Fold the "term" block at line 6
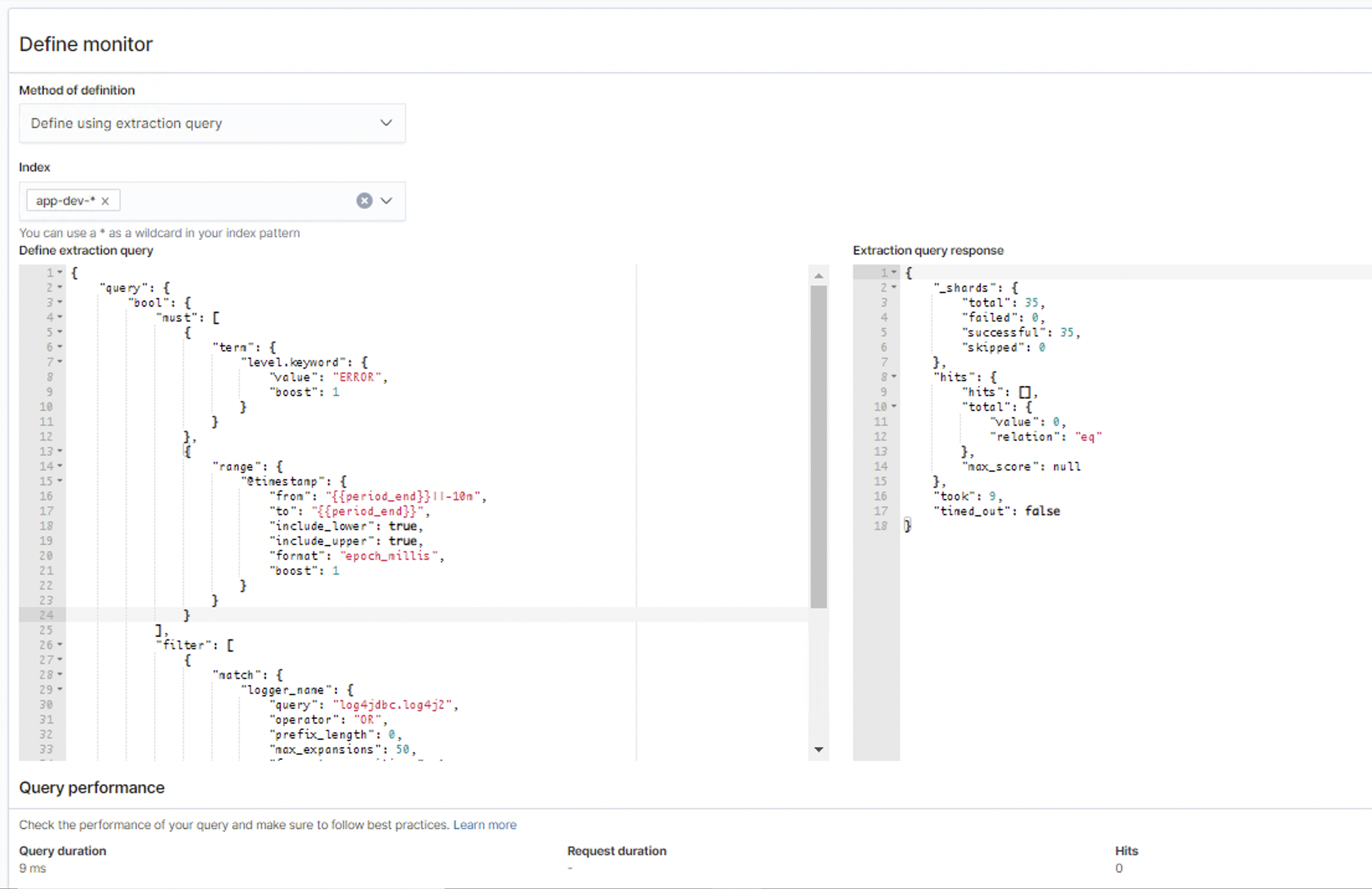The image size is (1372, 889). pos(60,347)
